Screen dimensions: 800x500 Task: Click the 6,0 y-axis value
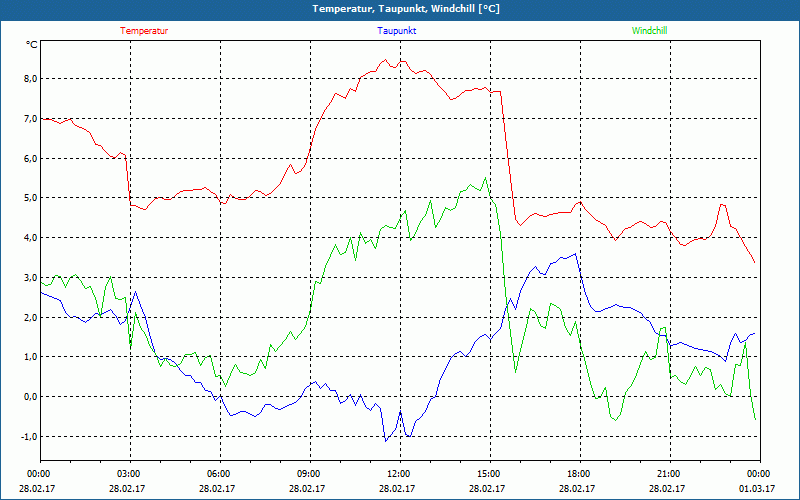(x=31, y=158)
